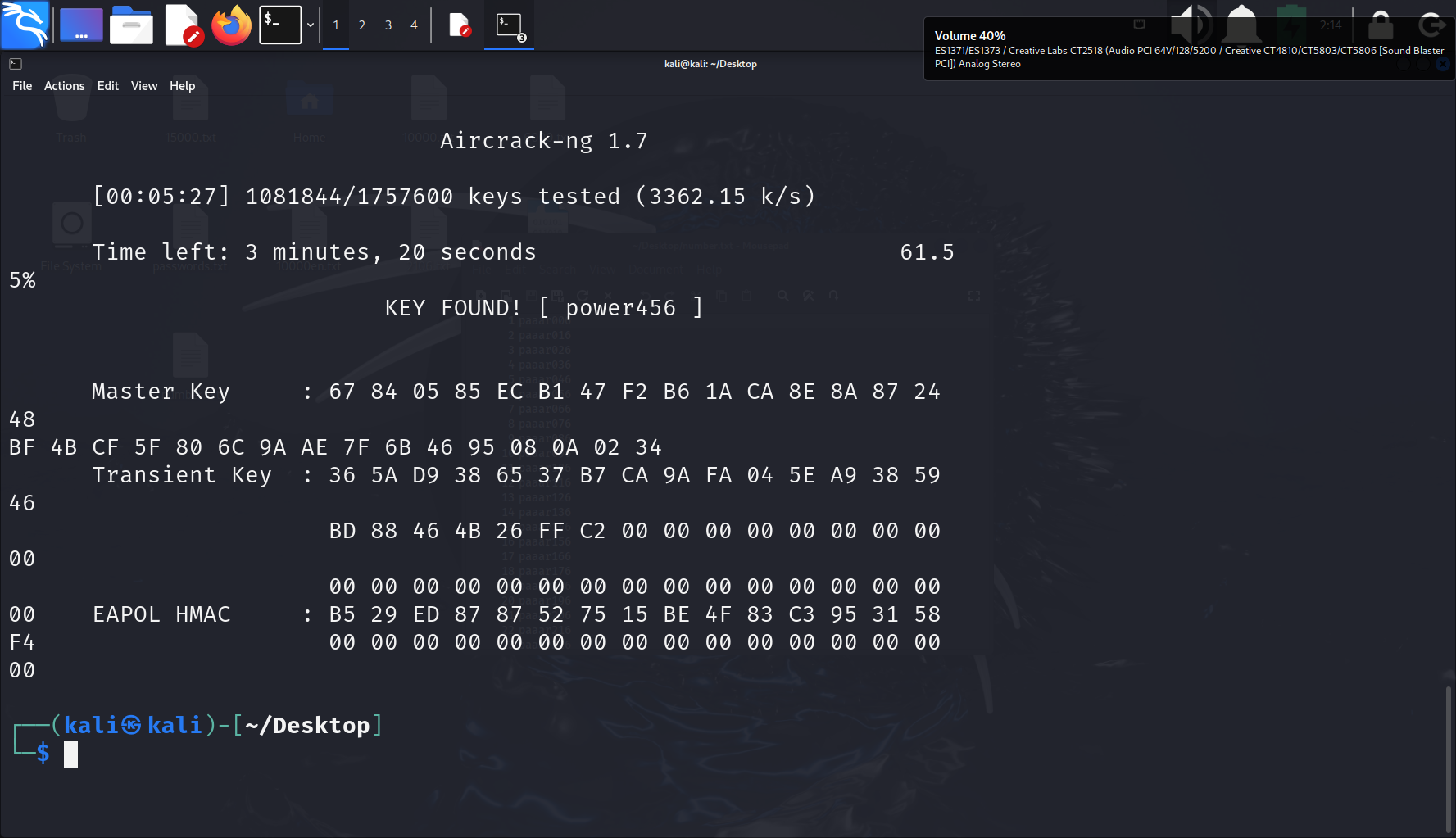Click the 'Master Key' label

161,392
